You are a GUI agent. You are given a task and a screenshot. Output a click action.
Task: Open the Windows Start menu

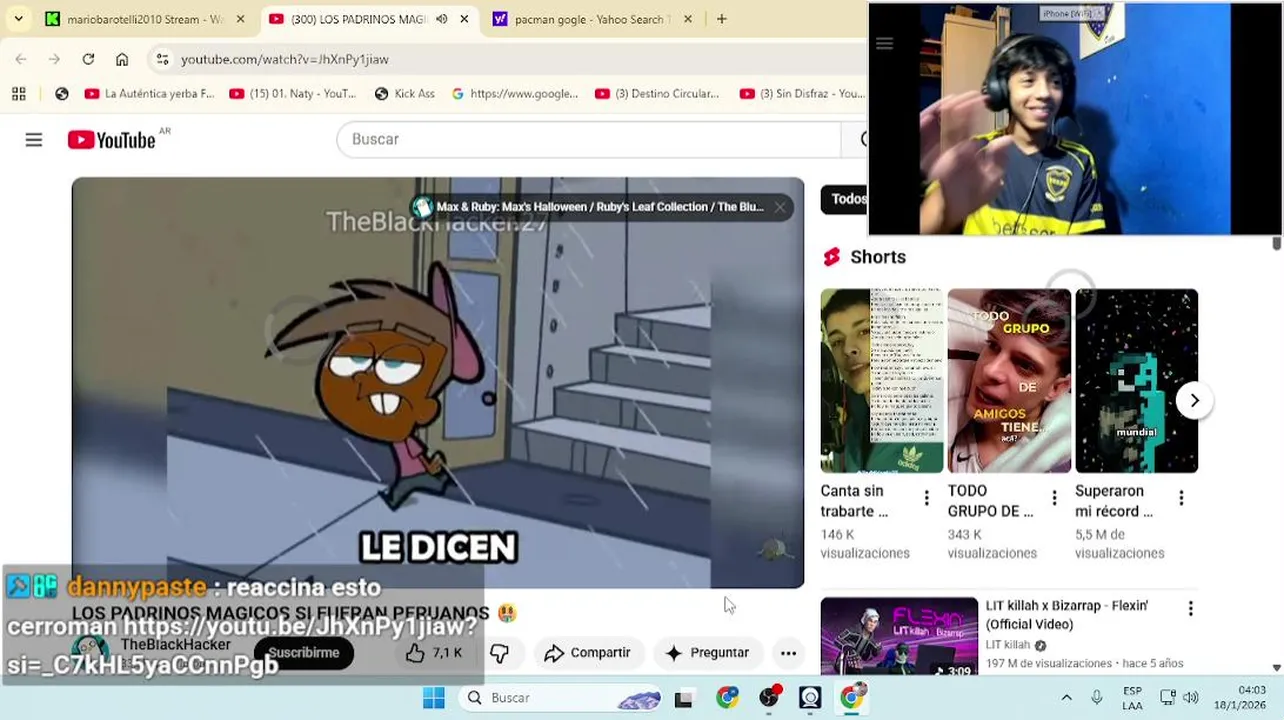tap(434, 698)
